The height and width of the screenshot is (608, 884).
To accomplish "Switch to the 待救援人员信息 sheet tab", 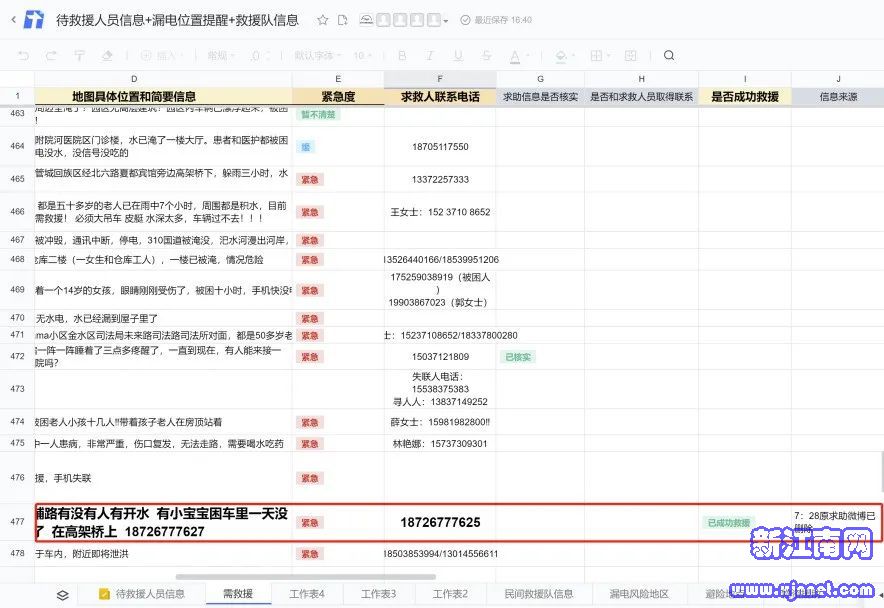I will pyautogui.click(x=142, y=594).
